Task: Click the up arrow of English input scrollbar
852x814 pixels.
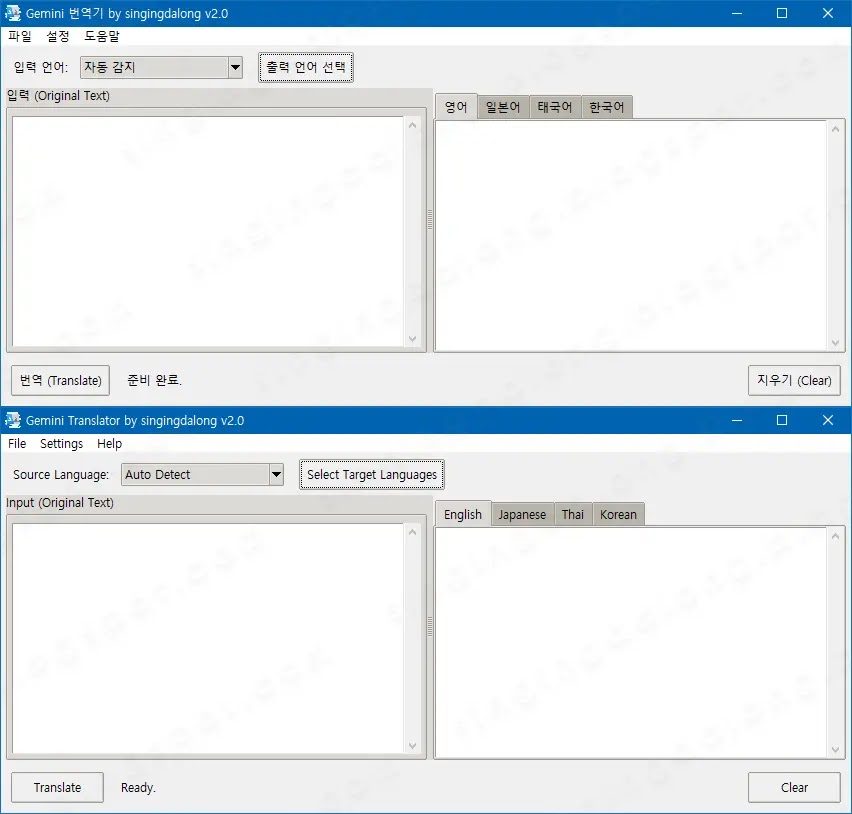Action: (x=412, y=533)
